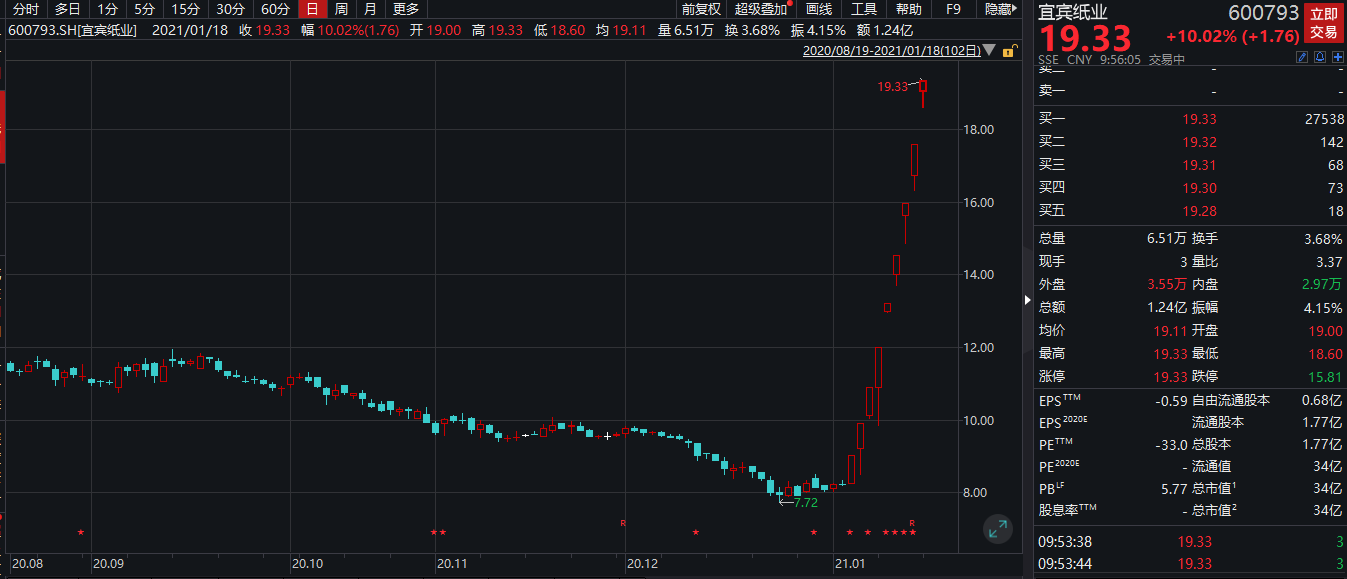This screenshot has width=1347, height=579.
Task: Expand the 更多 period options
Action: (x=406, y=9)
